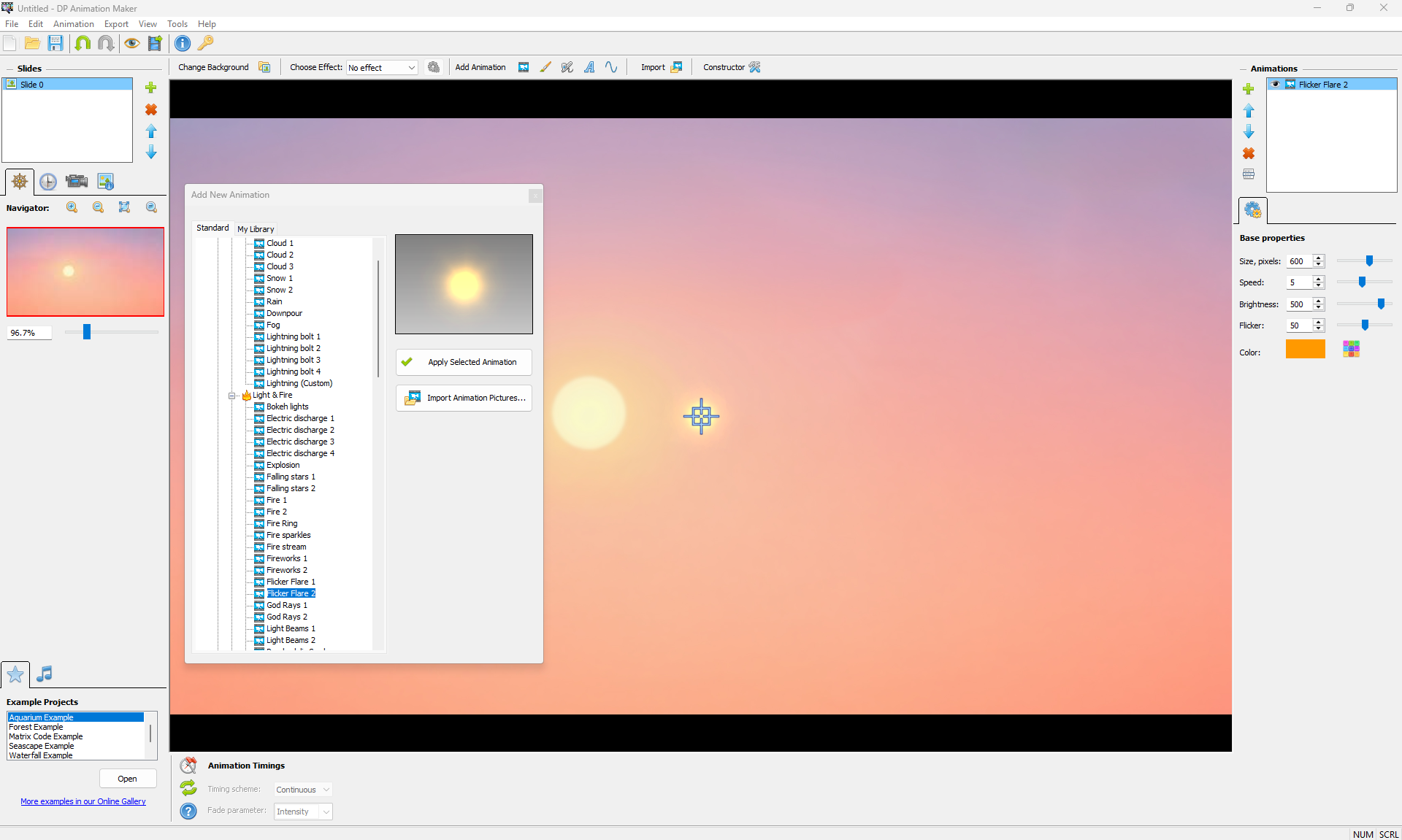Click the brush animation tool icon

point(545,67)
